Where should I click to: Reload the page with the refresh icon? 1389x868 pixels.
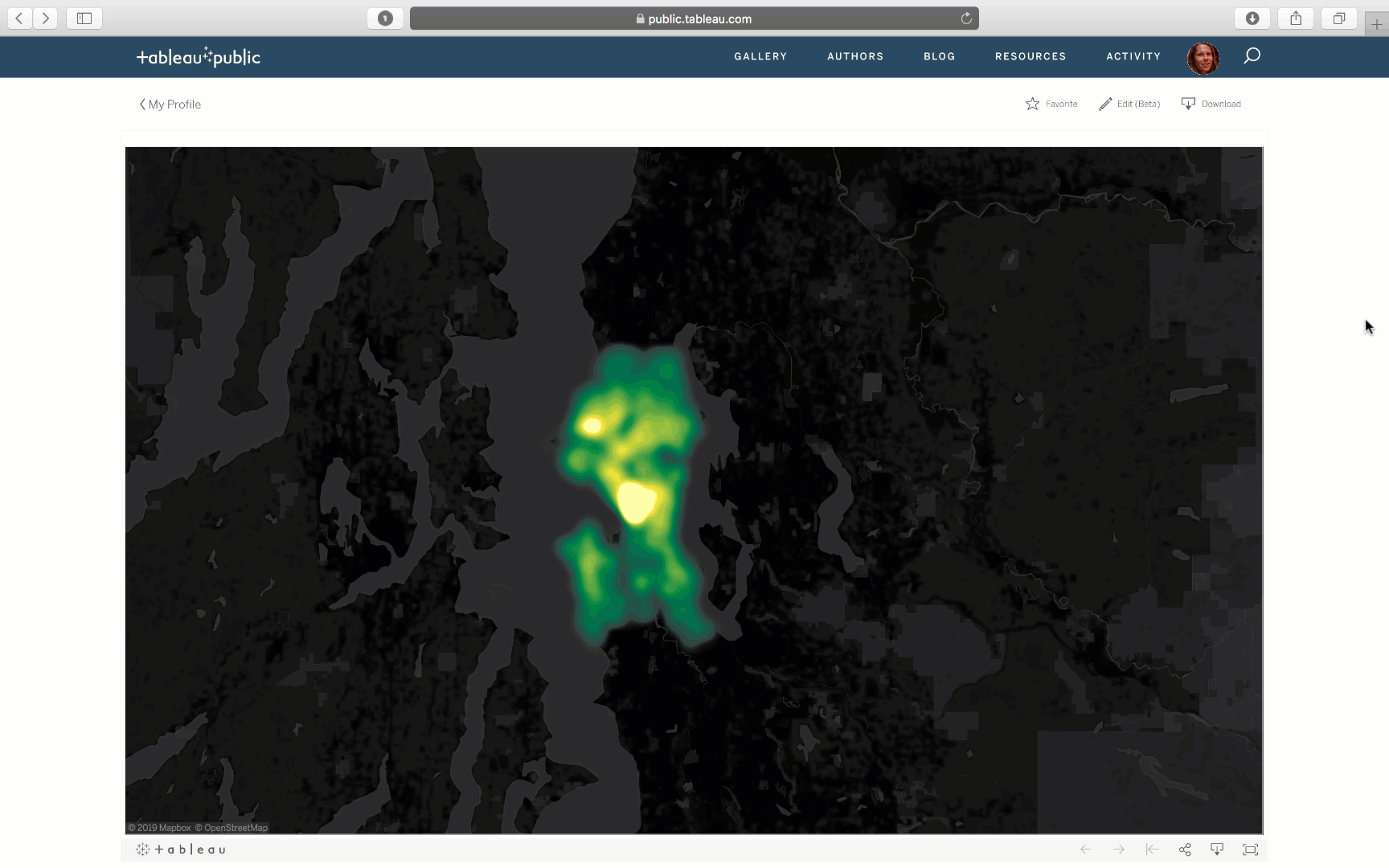(966, 18)
